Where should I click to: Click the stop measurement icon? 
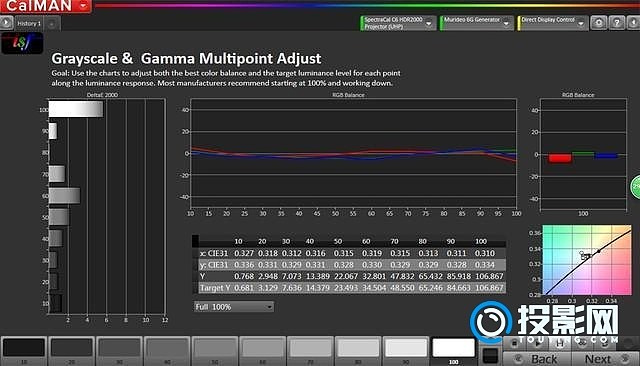pos(515,343)
